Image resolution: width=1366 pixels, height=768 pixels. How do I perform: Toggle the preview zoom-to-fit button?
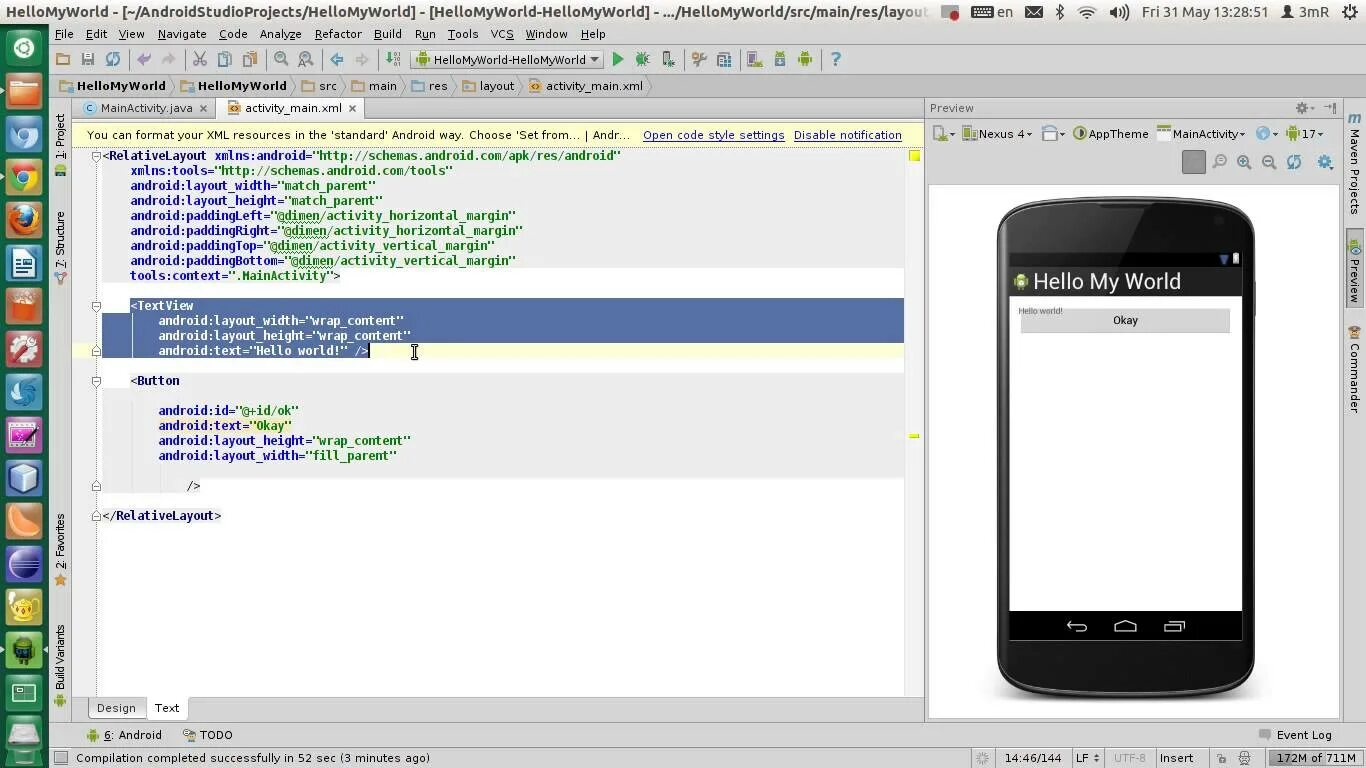[x=1193, y=162]
